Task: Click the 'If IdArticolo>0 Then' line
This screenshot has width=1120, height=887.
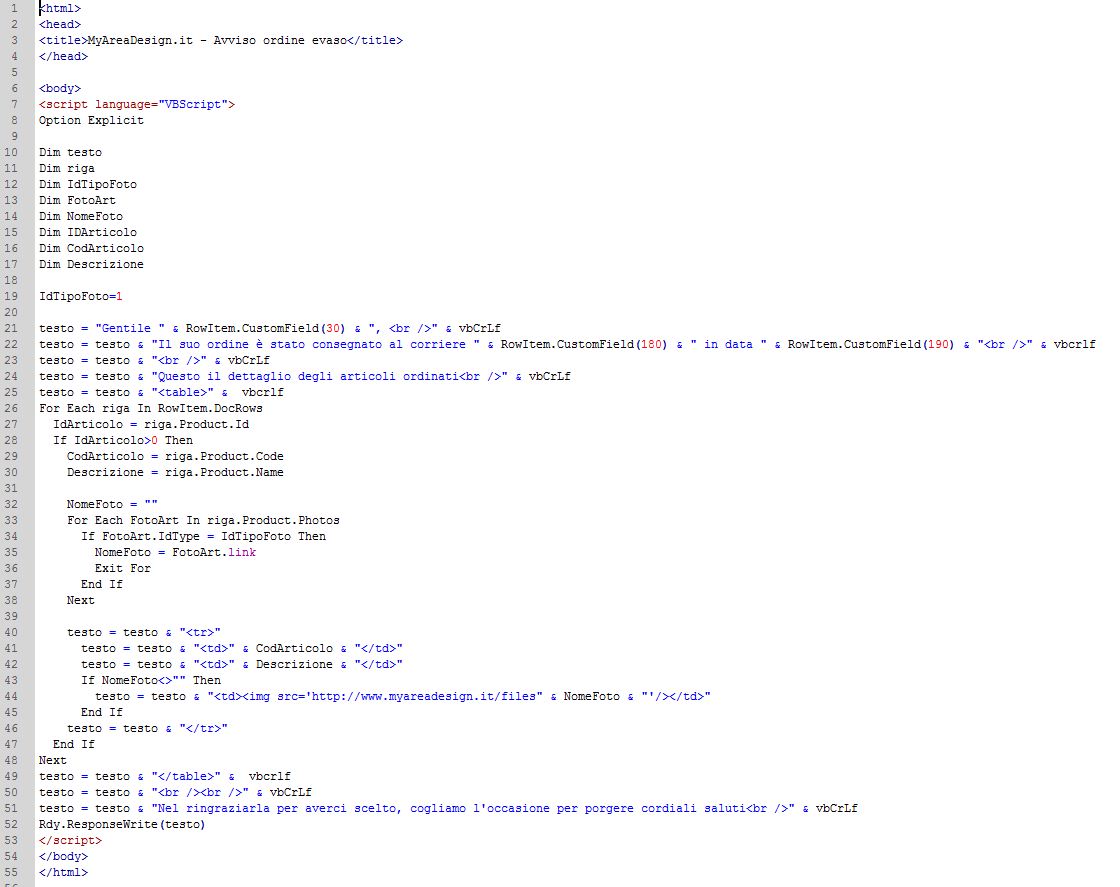Action: pyautogui.click(x=123, y=441)
